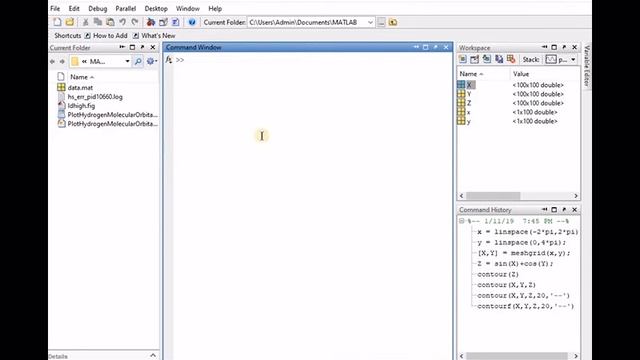Image resolution: width=640 pixels, height=360 pixels.
Task: Open the GUIDE icon in the toolbar
Action: point(163,22)
